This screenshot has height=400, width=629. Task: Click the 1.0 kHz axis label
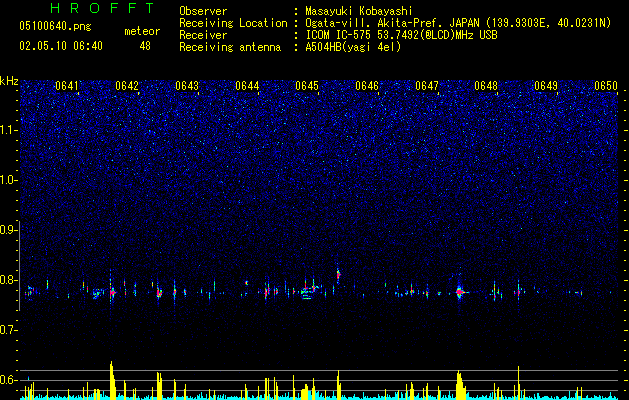(x=9, y=180)
